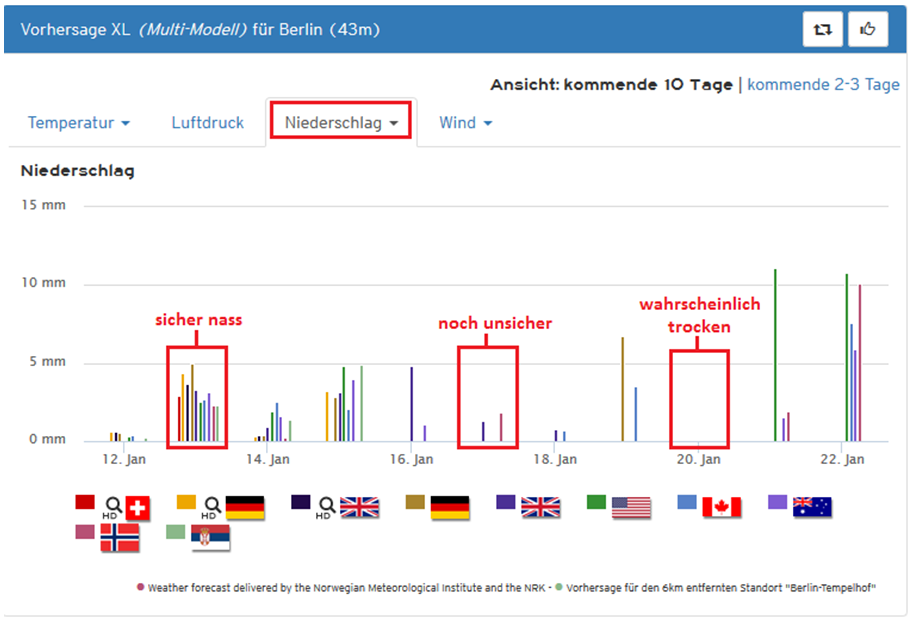Screen dimensions: 913x623
Task: Select the Swiss flag weather model
Action: tap(138, 508)
